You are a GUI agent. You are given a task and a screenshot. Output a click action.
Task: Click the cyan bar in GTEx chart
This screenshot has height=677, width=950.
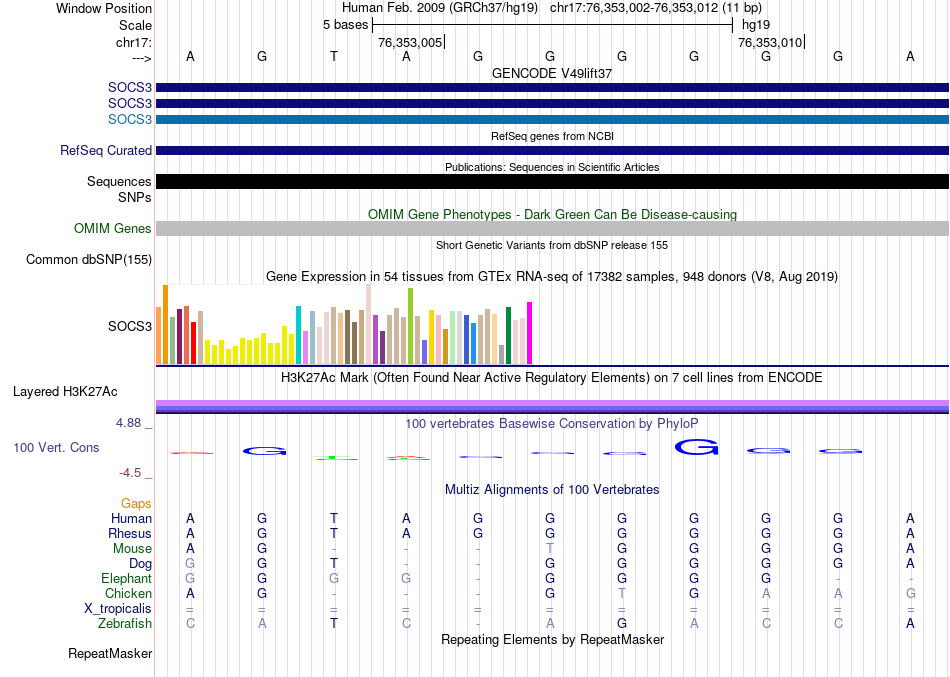pyautogui.click(x=298, y=335)
